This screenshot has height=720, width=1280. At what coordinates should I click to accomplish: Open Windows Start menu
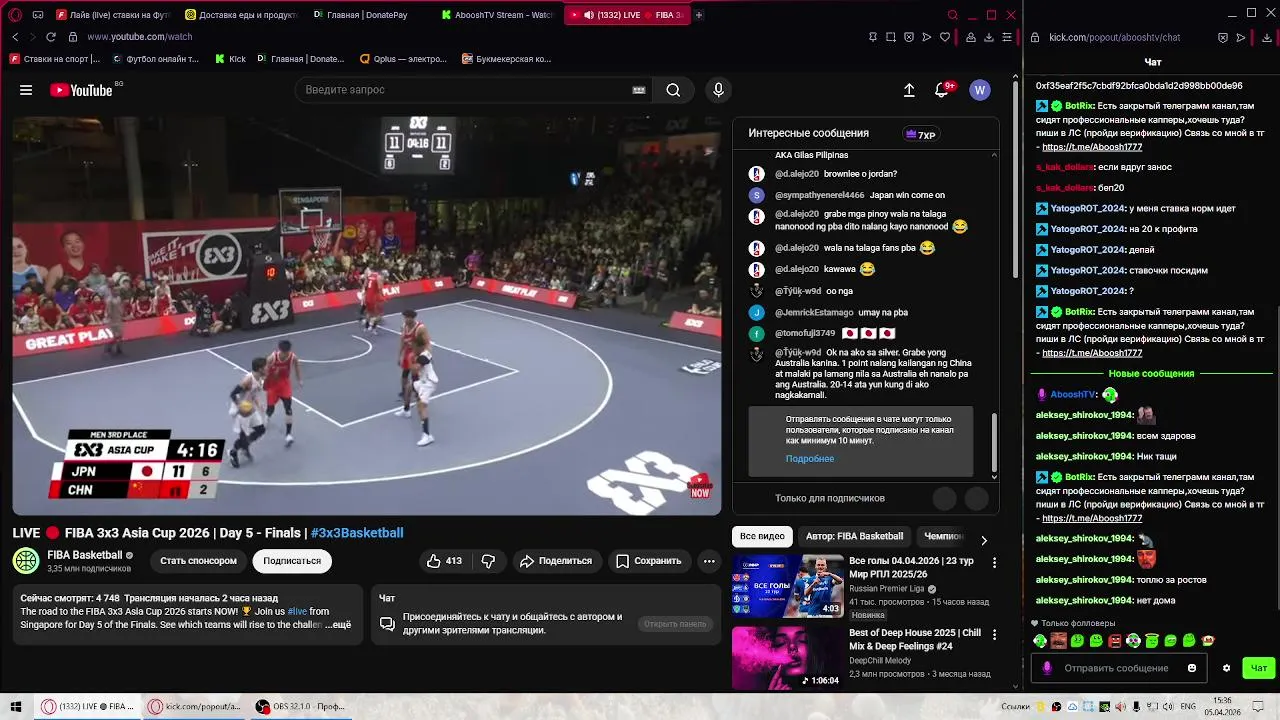tap(16, 707)
